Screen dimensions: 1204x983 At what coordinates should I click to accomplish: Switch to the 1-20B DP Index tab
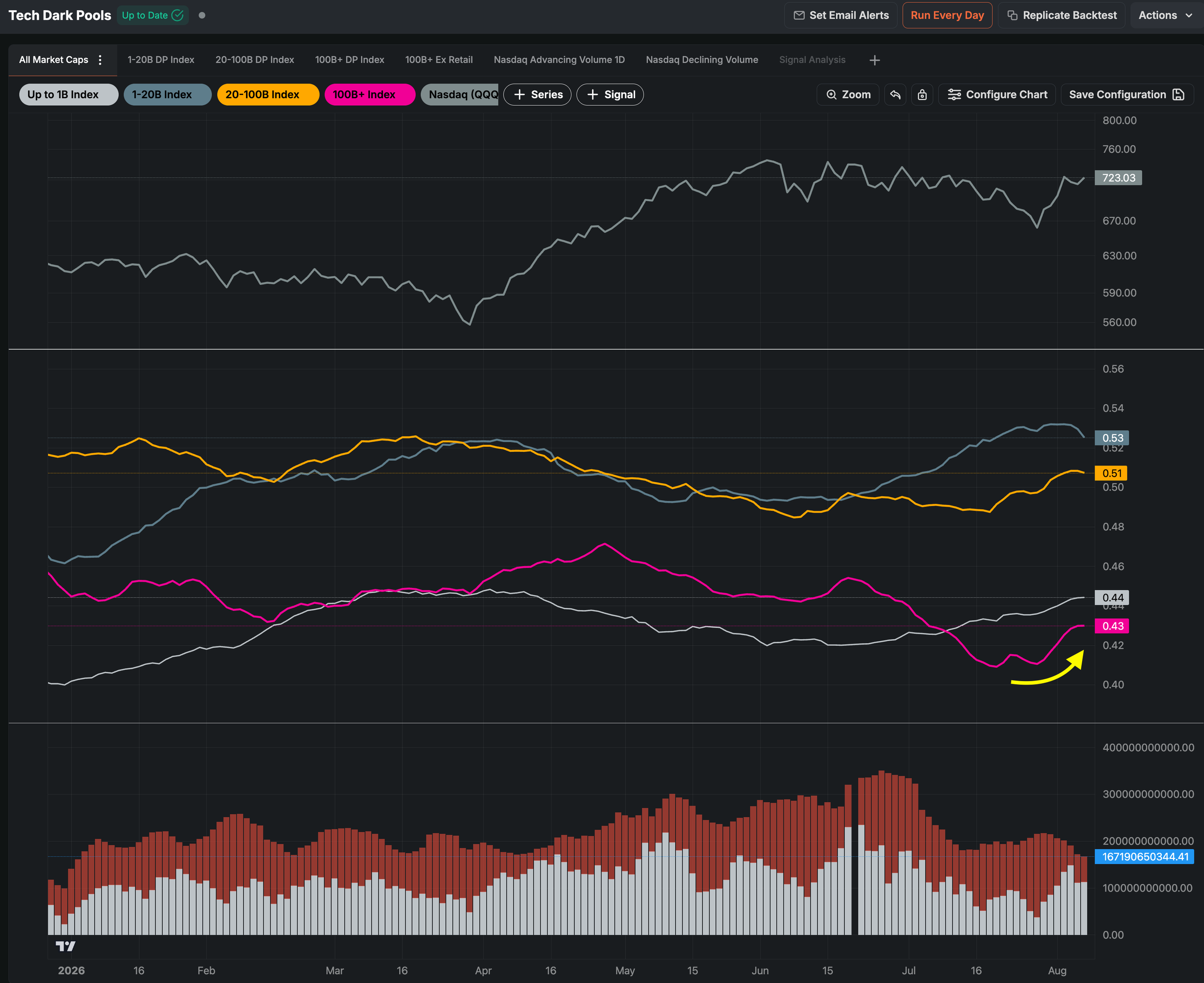(161, 60)
